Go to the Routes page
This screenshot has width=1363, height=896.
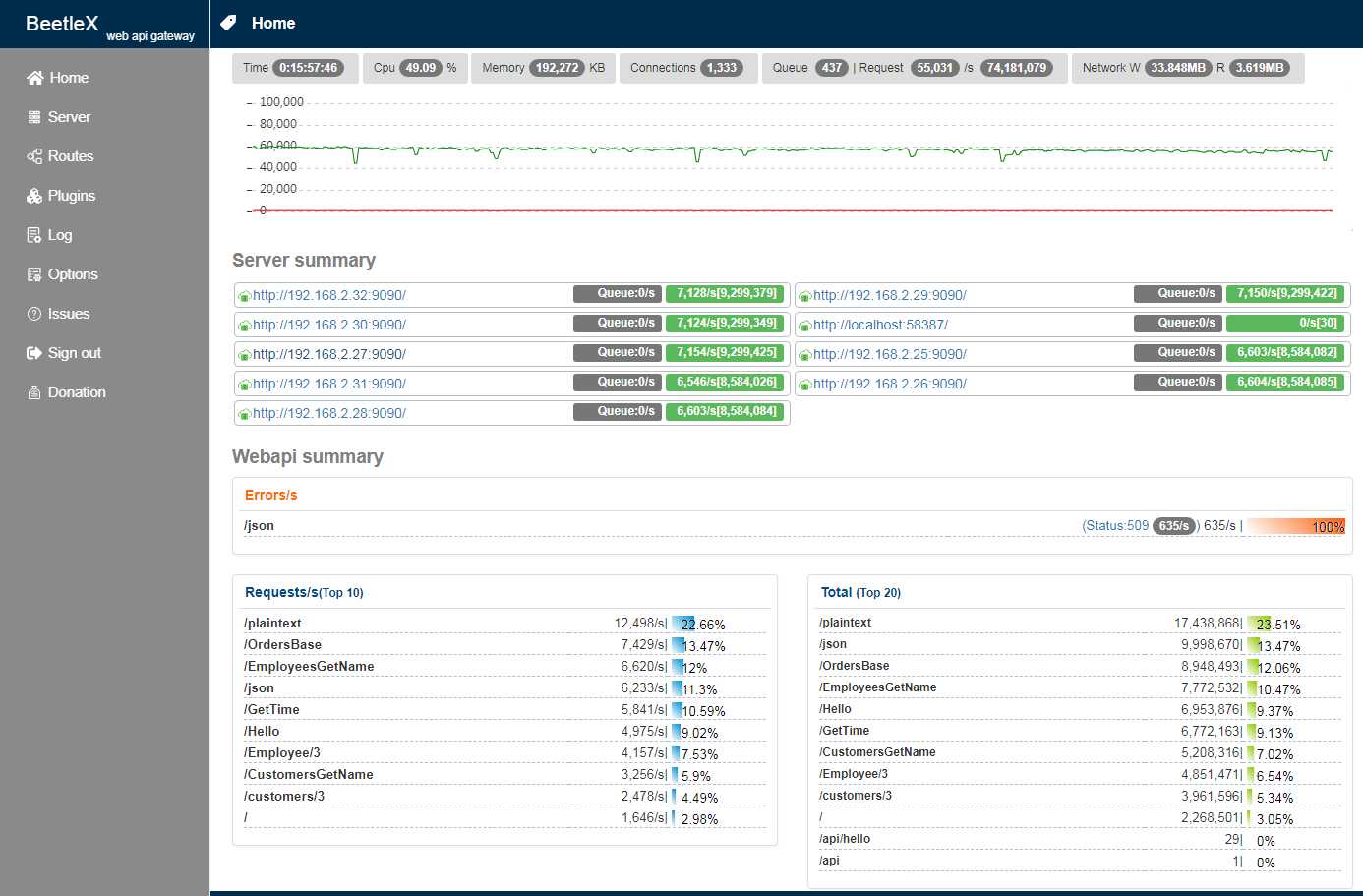click(71, 156)
